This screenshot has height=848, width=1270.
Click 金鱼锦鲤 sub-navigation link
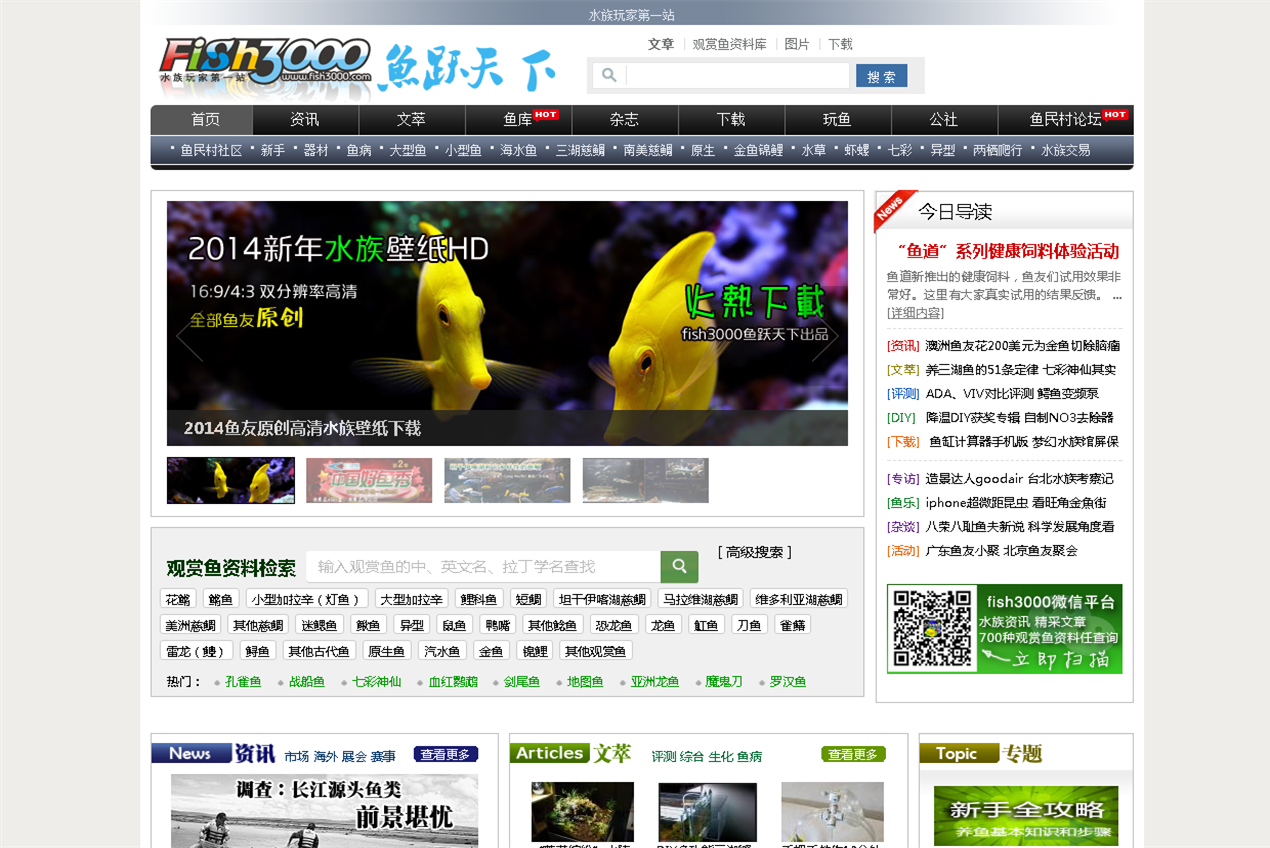pyautogui.click(x=758, y=150)
